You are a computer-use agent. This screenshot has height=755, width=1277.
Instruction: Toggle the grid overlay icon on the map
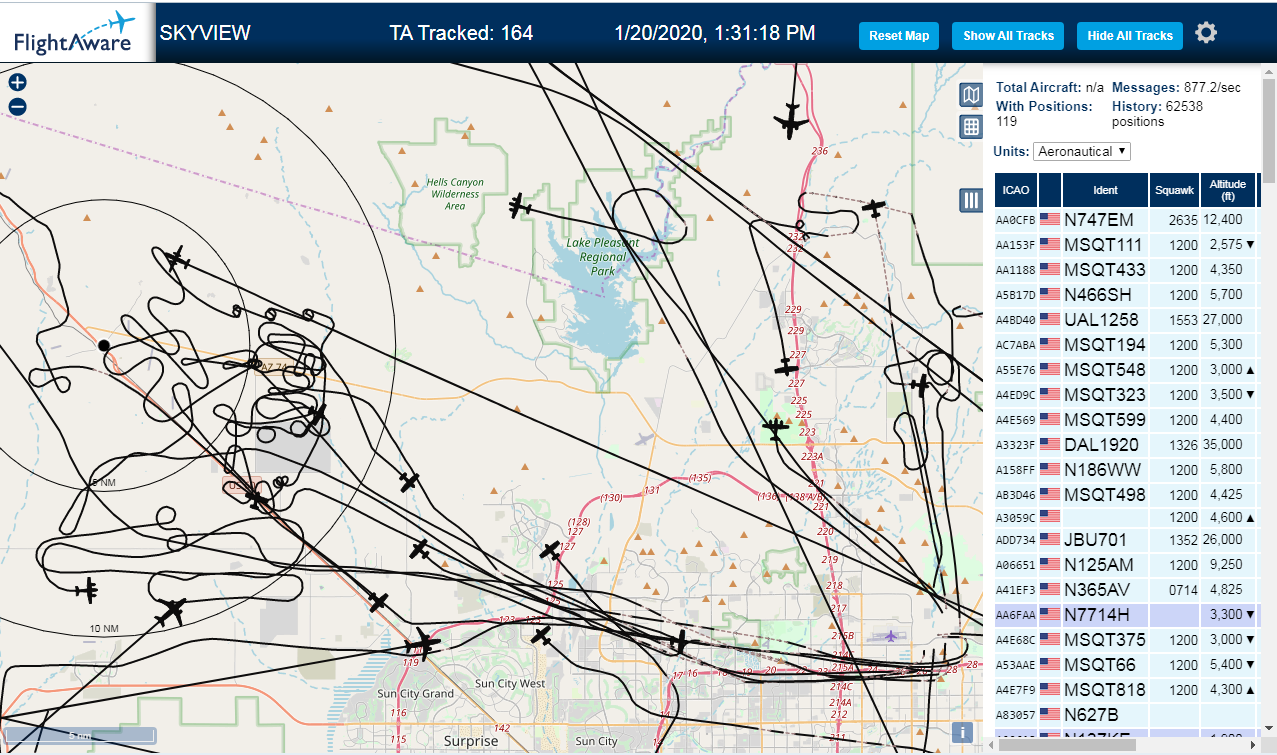click(970, 127)
